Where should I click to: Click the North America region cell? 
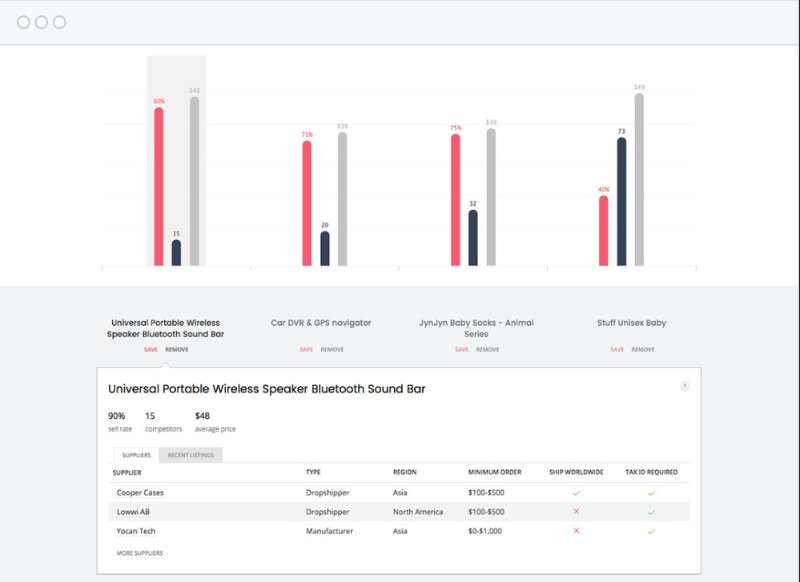pyautogui.click(x=418, y=512)
